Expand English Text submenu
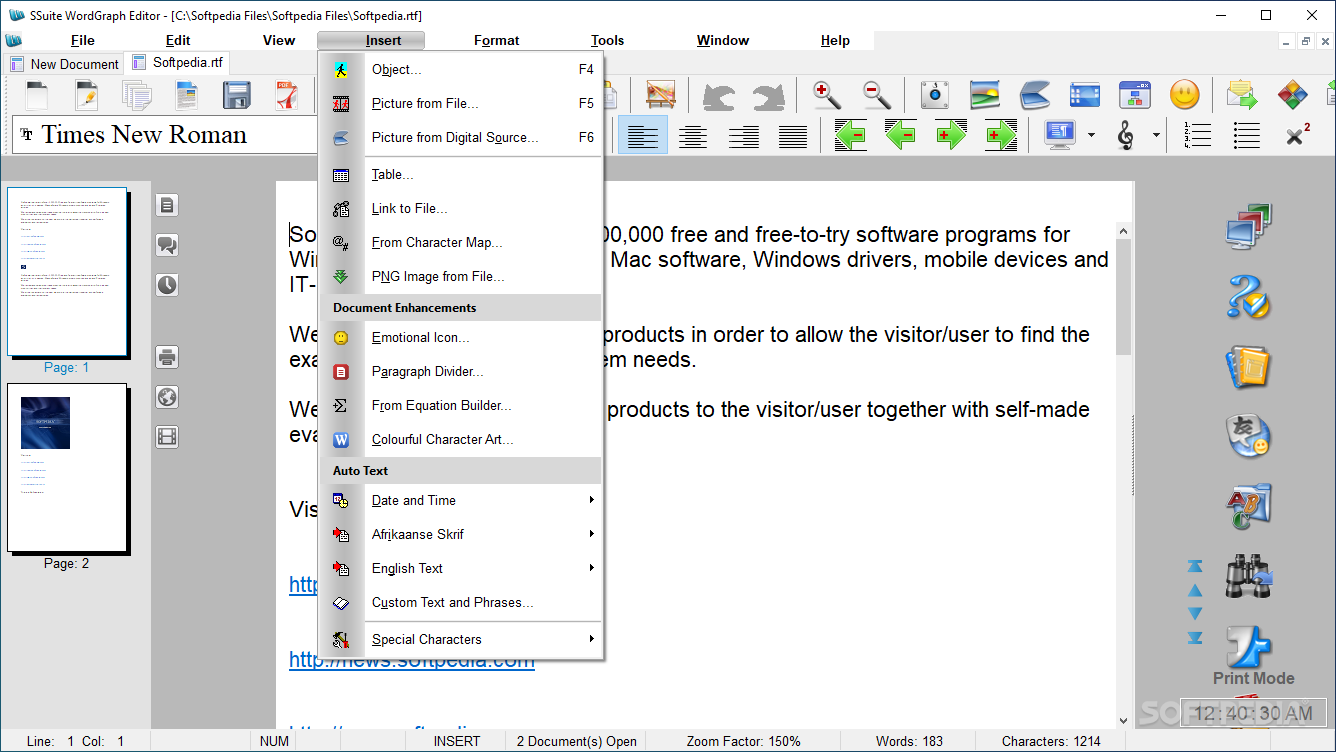This screenshot has height=752, width=1336. [x=461, y=568]
